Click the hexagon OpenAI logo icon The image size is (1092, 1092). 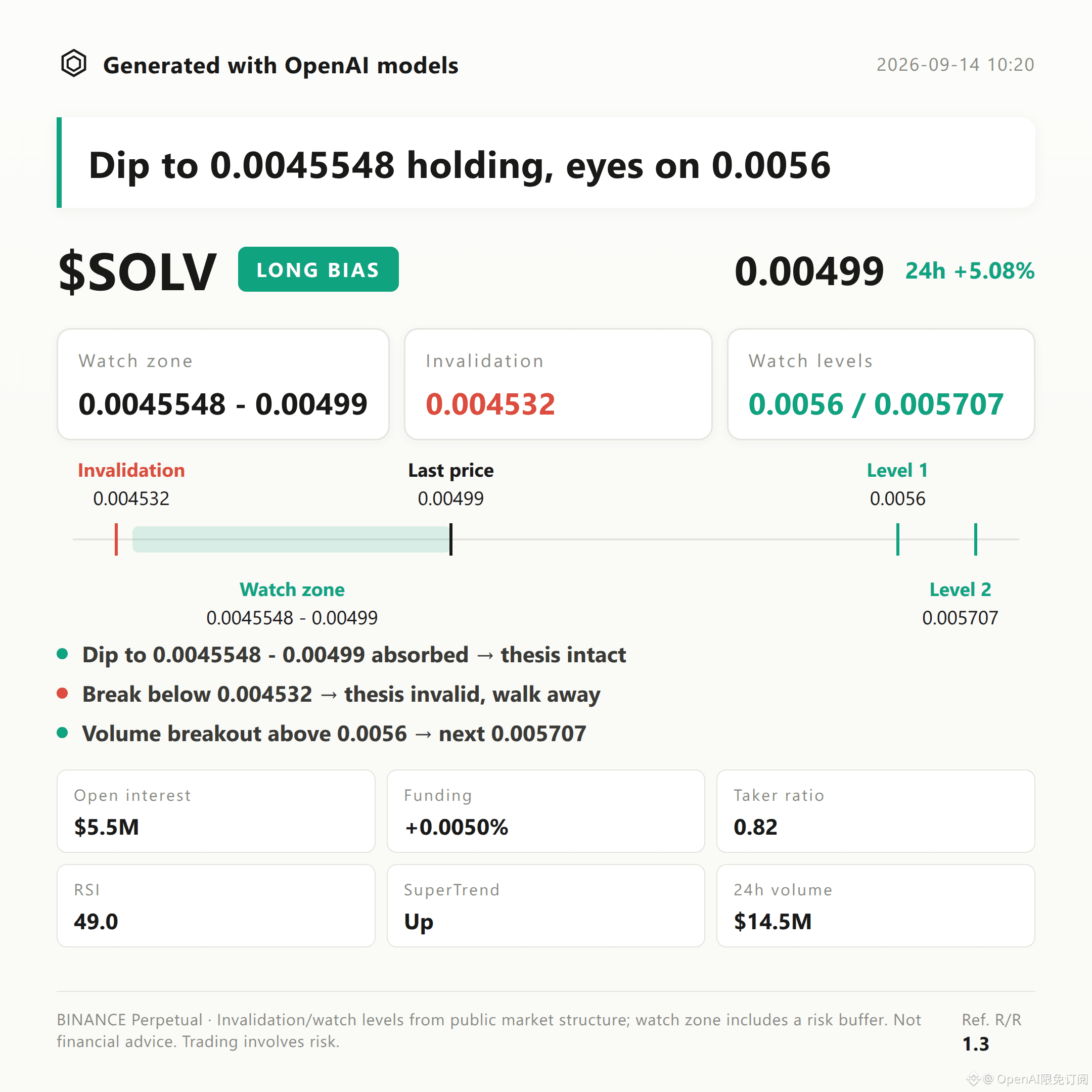[73, 63]
